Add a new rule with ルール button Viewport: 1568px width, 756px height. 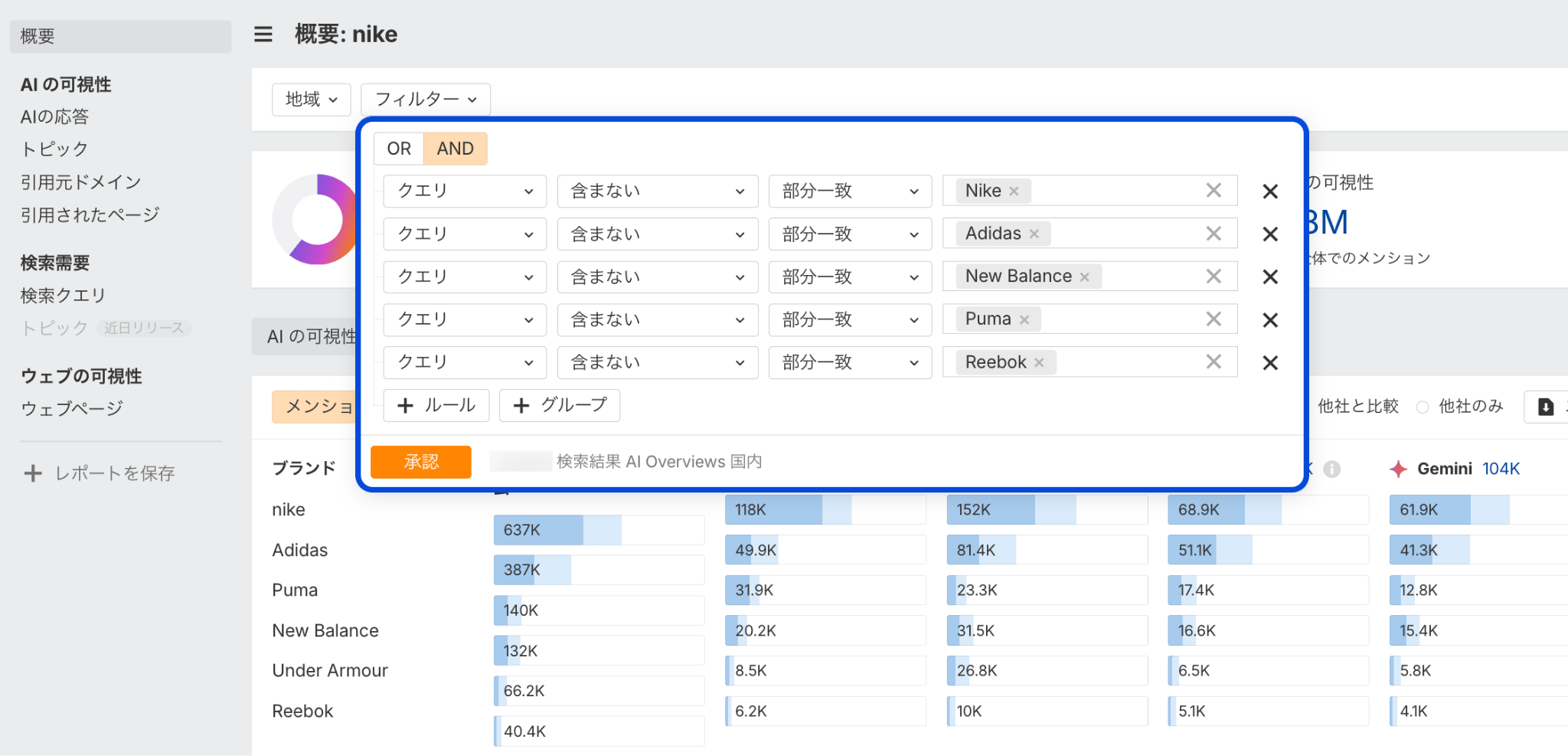436,405
